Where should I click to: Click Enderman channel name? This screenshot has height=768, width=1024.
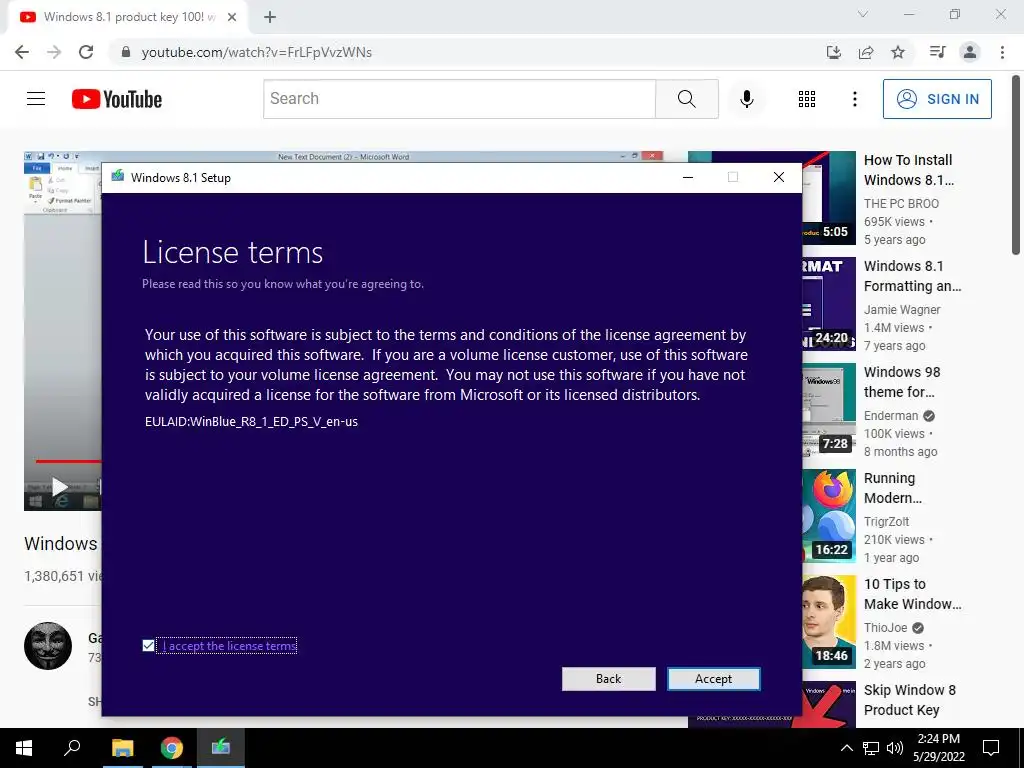[x=891, y=415]
